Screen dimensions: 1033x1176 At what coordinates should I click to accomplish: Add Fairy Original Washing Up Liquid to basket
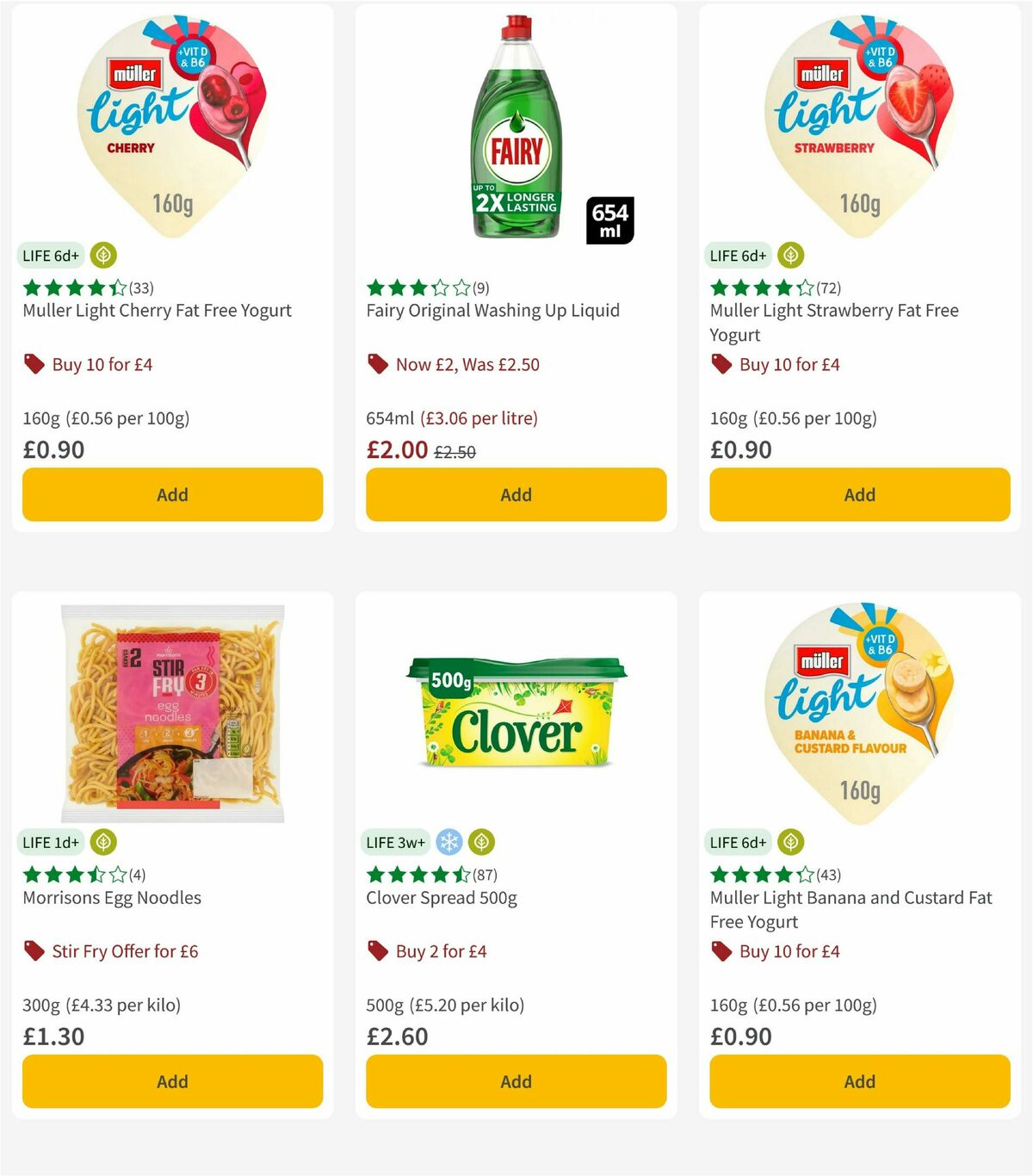(516, 494)
